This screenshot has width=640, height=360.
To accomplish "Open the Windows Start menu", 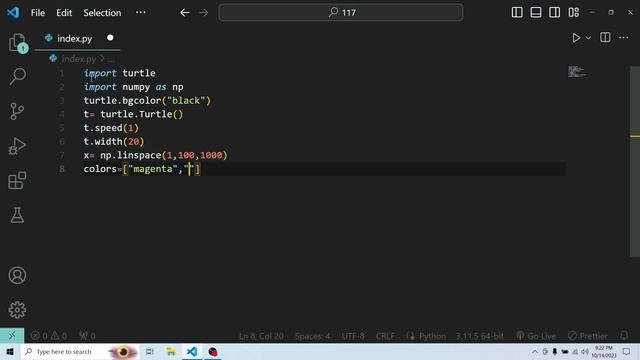I will pos(10,351).
